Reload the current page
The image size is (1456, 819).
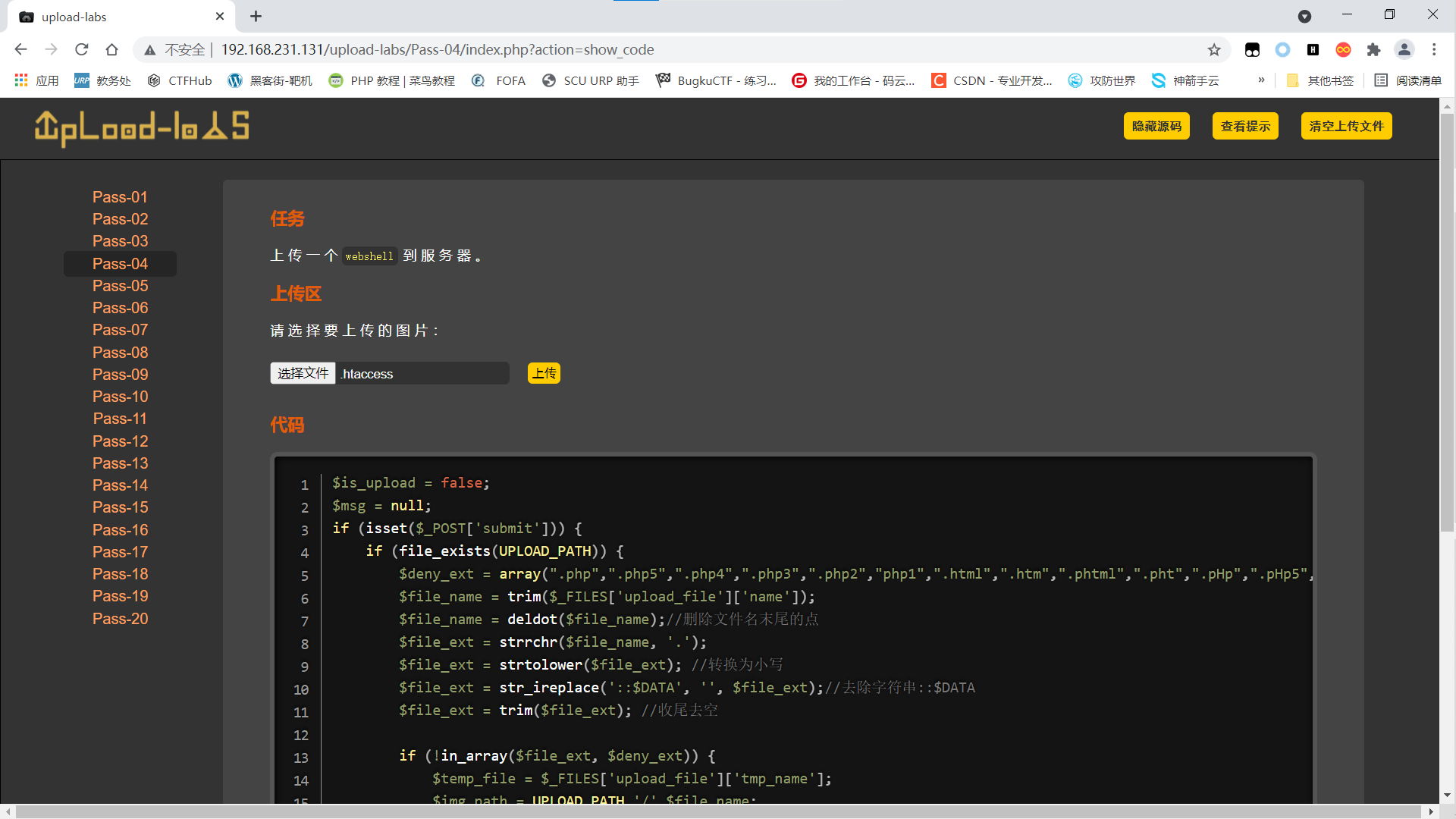tap(82, 49)
